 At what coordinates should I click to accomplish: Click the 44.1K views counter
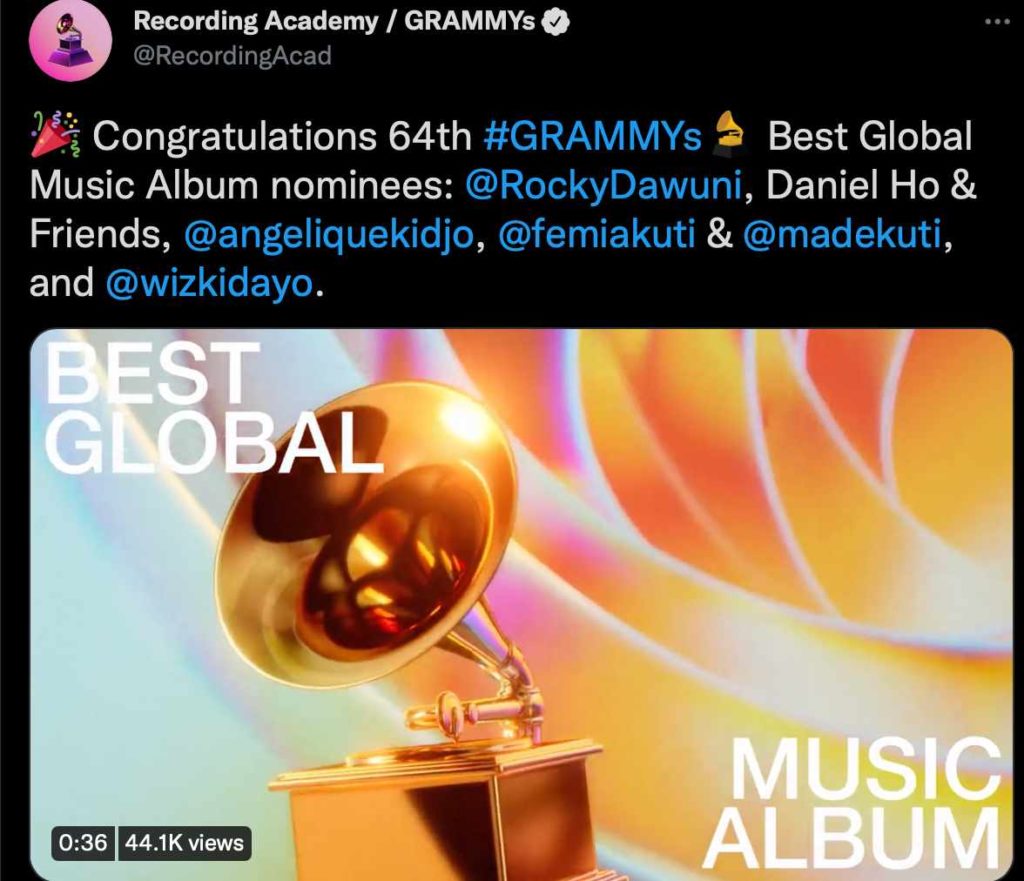click(x=184, y=843)
